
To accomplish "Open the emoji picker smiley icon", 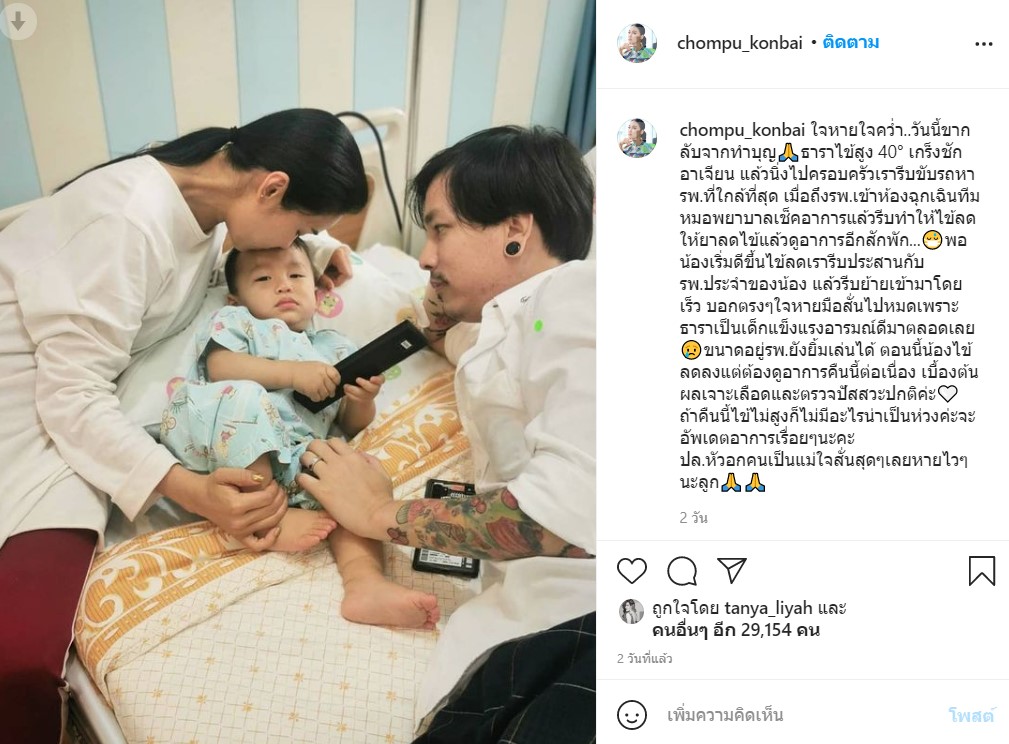I will point(632,715).
